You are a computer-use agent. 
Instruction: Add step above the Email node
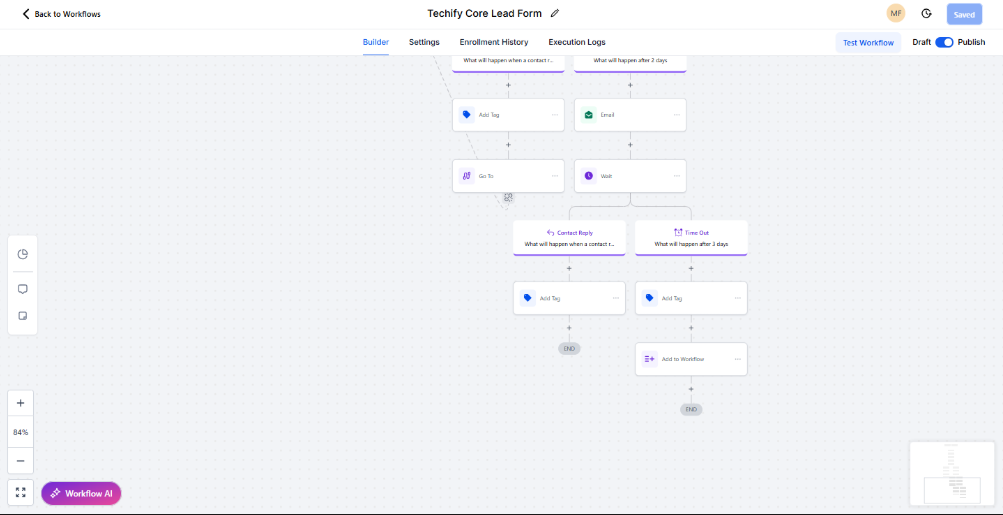[630, 85]
